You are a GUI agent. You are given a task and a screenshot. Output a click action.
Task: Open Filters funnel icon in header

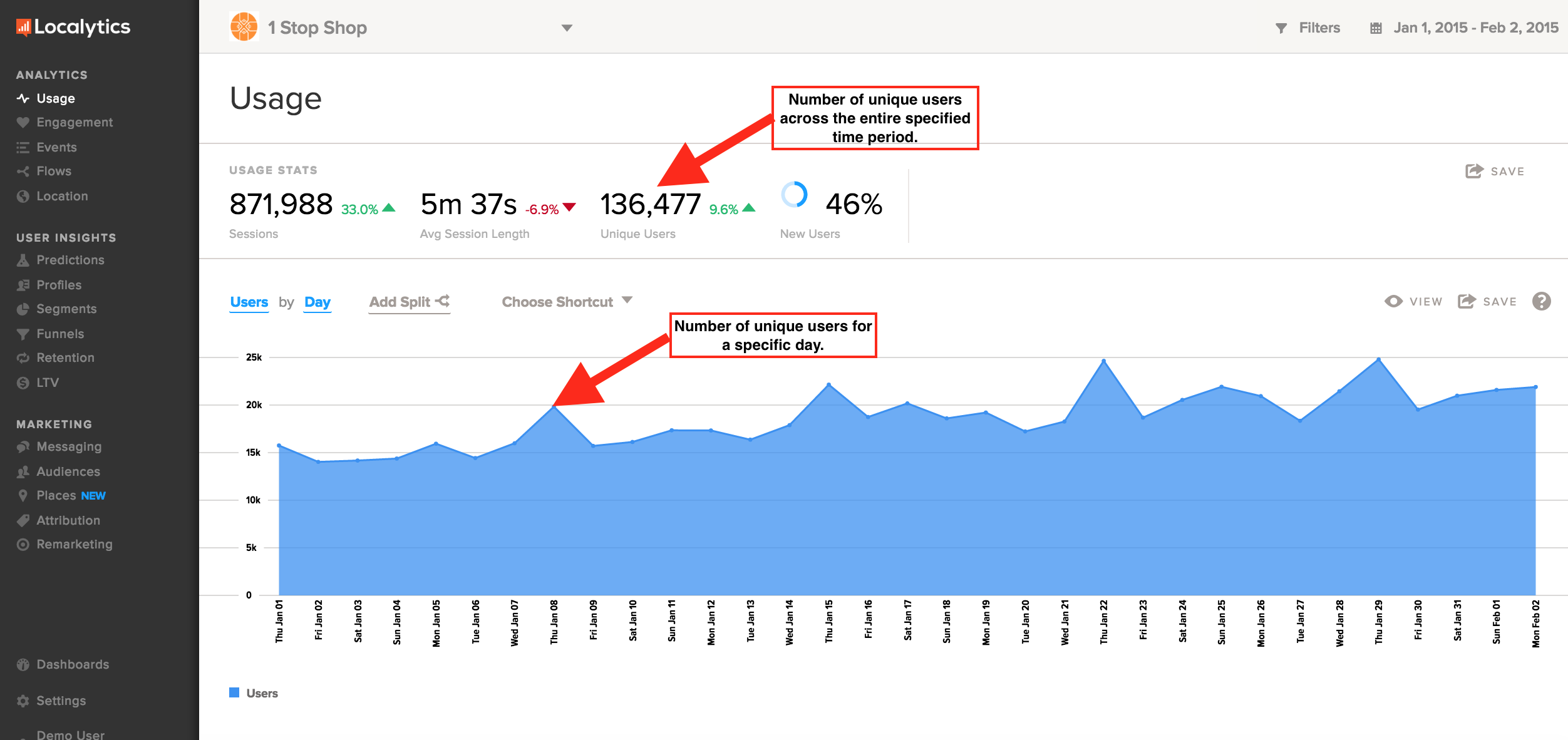pyautogui.click(x=1281, y=28)
